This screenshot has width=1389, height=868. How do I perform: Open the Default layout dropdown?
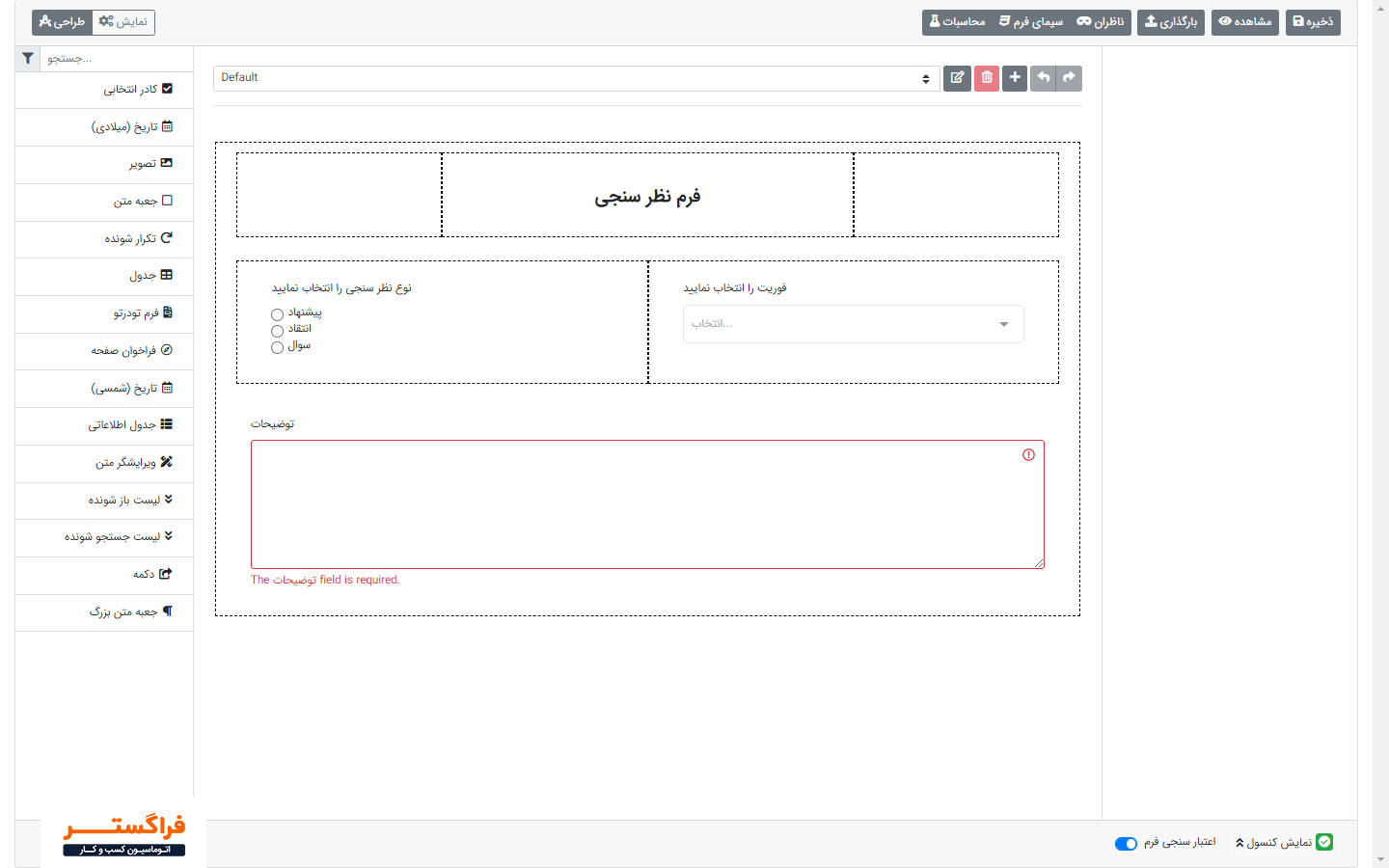point(576,78)
